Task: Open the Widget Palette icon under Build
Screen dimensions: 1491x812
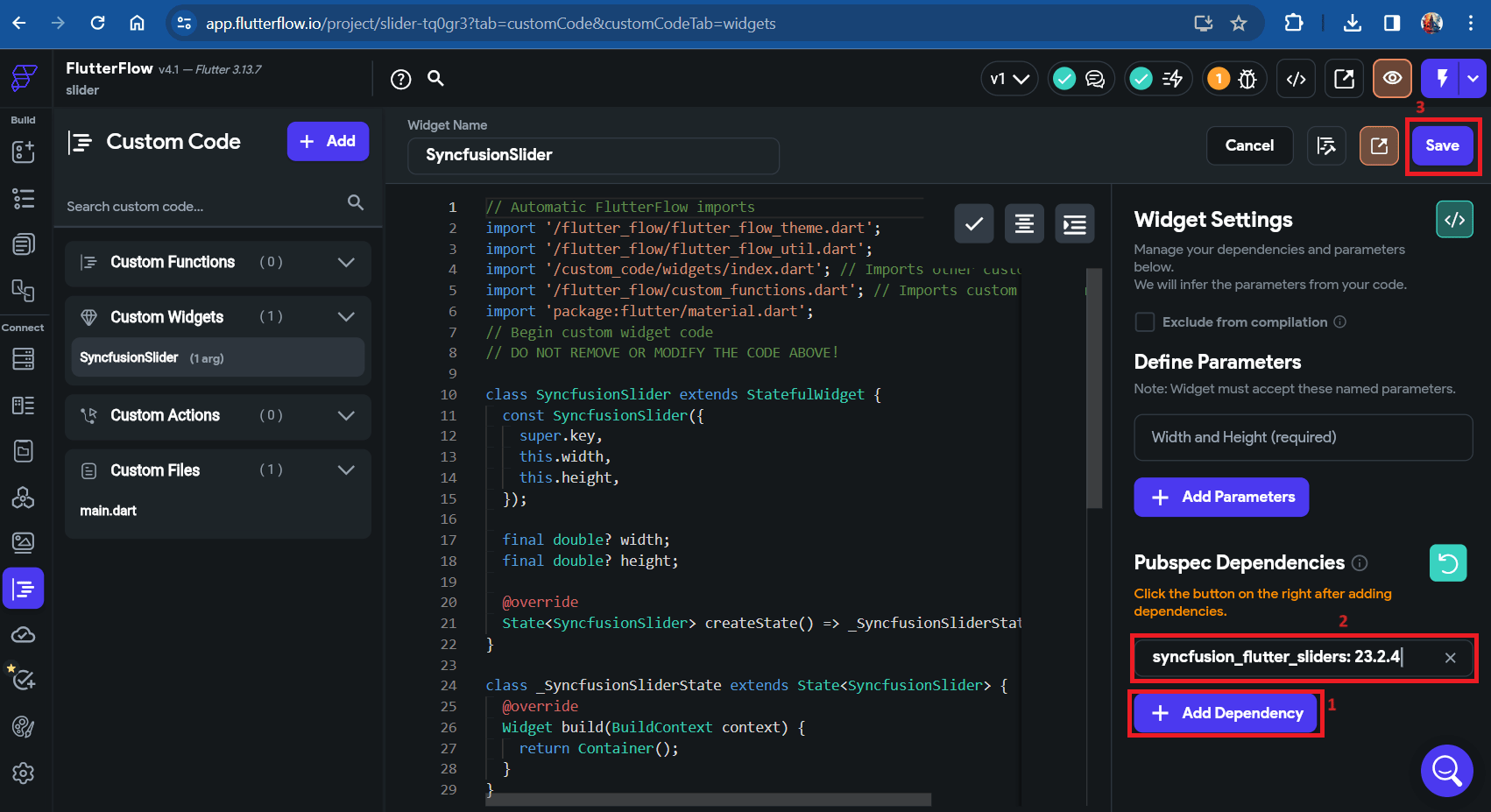Action: pos(24,152)
